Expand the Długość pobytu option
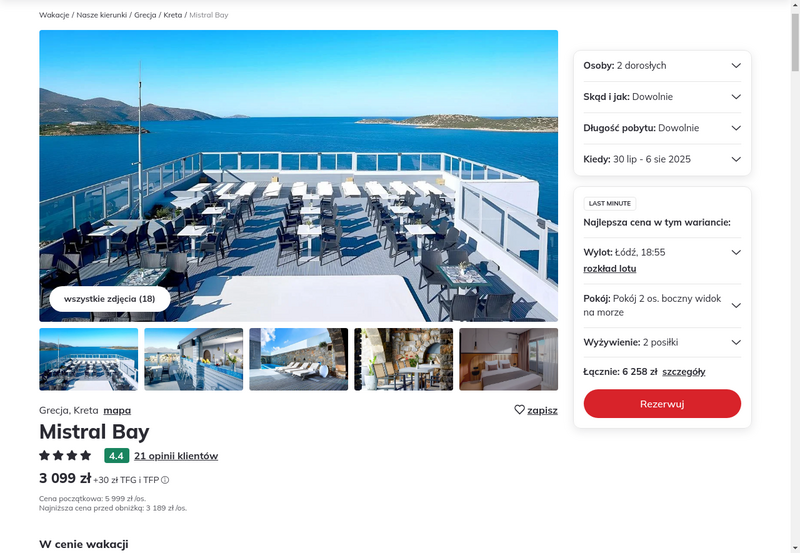This screenshot has height=553, width=800. coord(662,128)
